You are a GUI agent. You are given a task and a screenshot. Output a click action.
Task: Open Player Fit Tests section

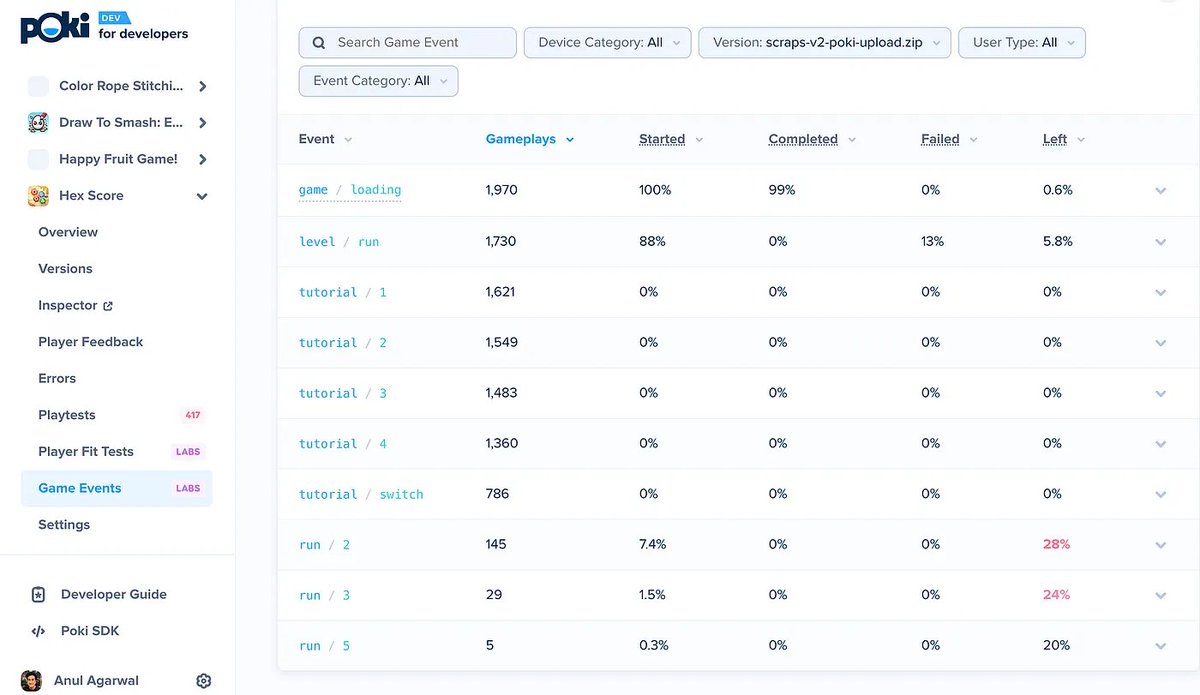point(86,452)
